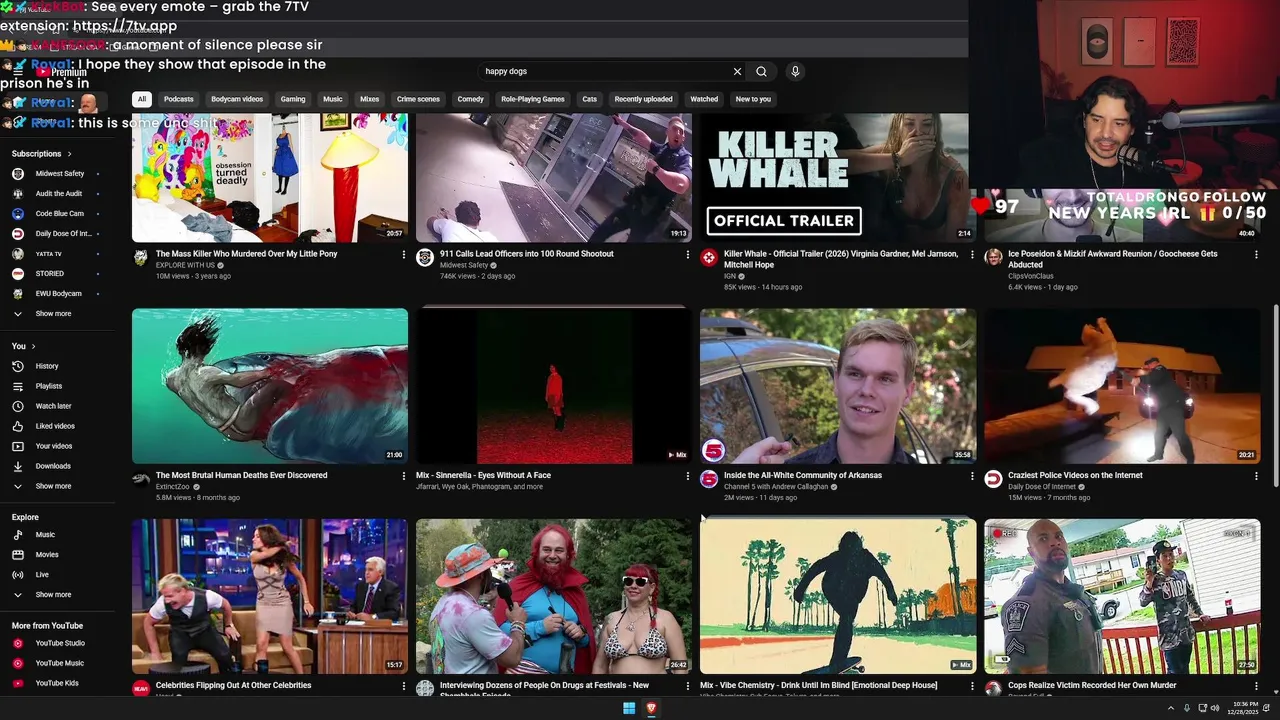The height and width of the screenshot is (720, 1280).
Task: Explore Movies in the sidebar
Action: pos(47,555)
